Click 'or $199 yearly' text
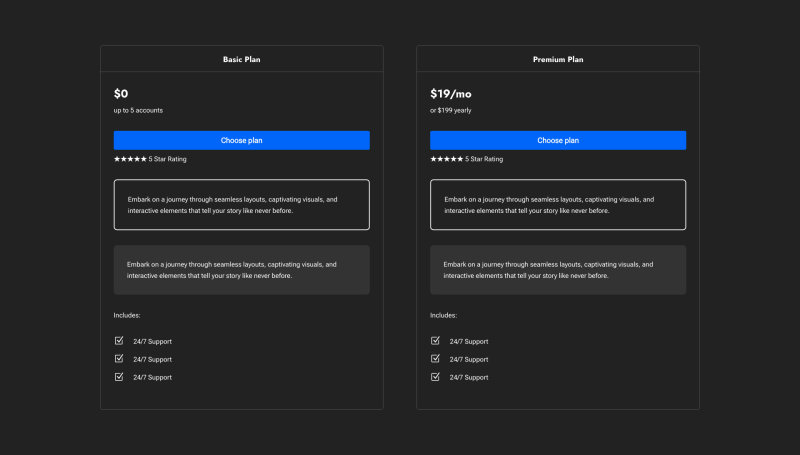The width and height of the screenshot is (800, 455). click(451, 110)
